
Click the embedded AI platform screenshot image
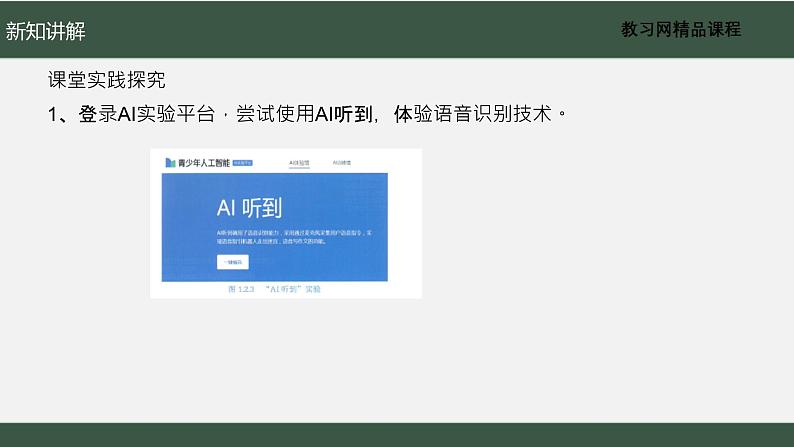click(x=285, y=223)
